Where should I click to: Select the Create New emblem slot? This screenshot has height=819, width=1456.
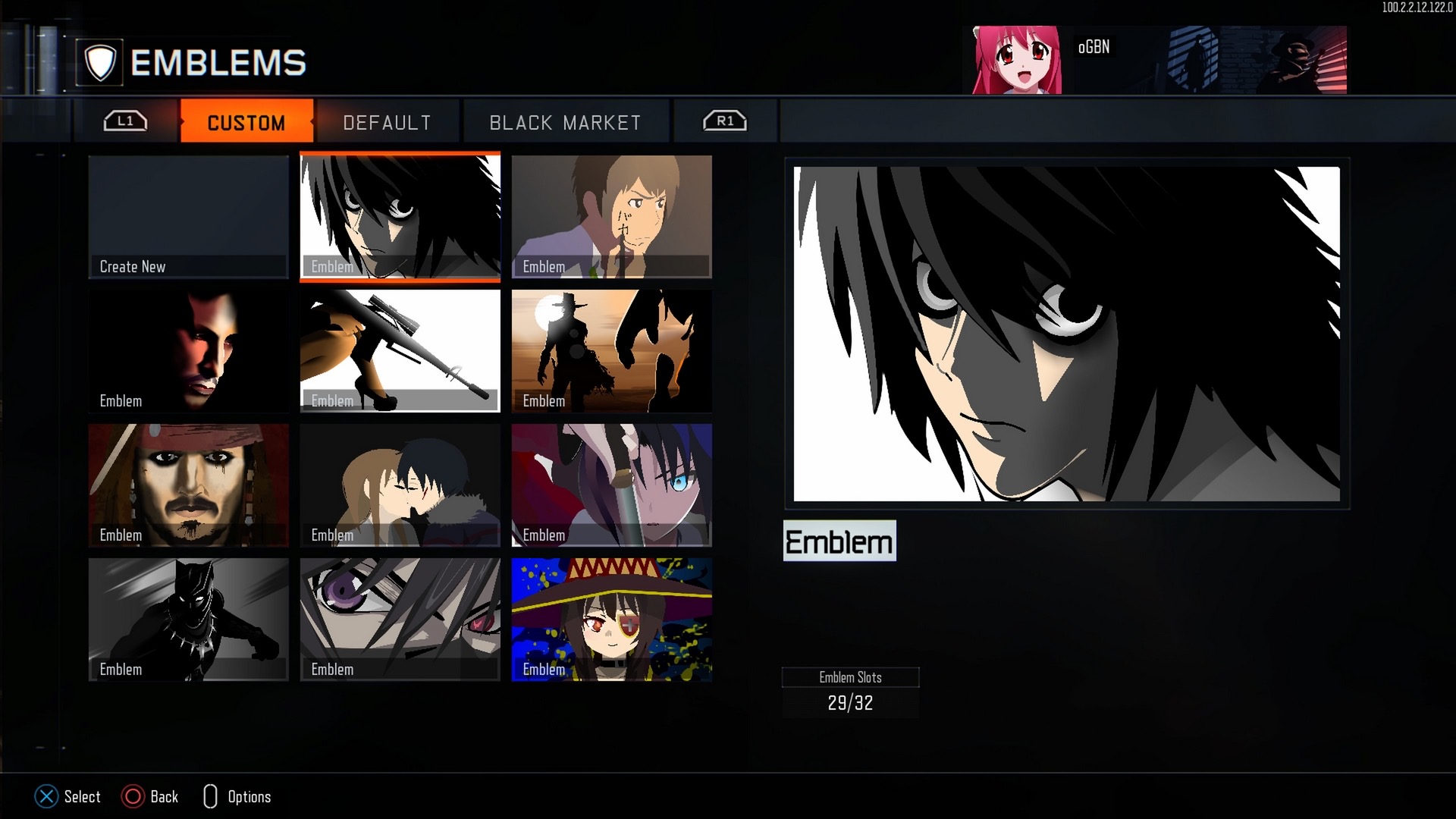point(188,217)
